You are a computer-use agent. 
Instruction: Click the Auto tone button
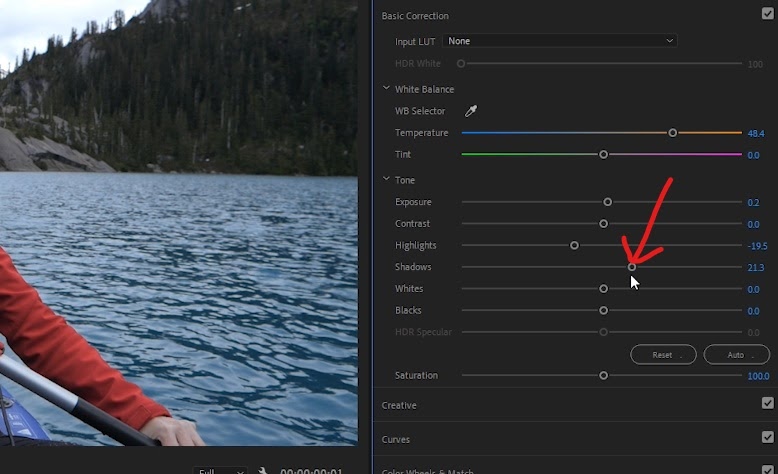coord(736,355)
